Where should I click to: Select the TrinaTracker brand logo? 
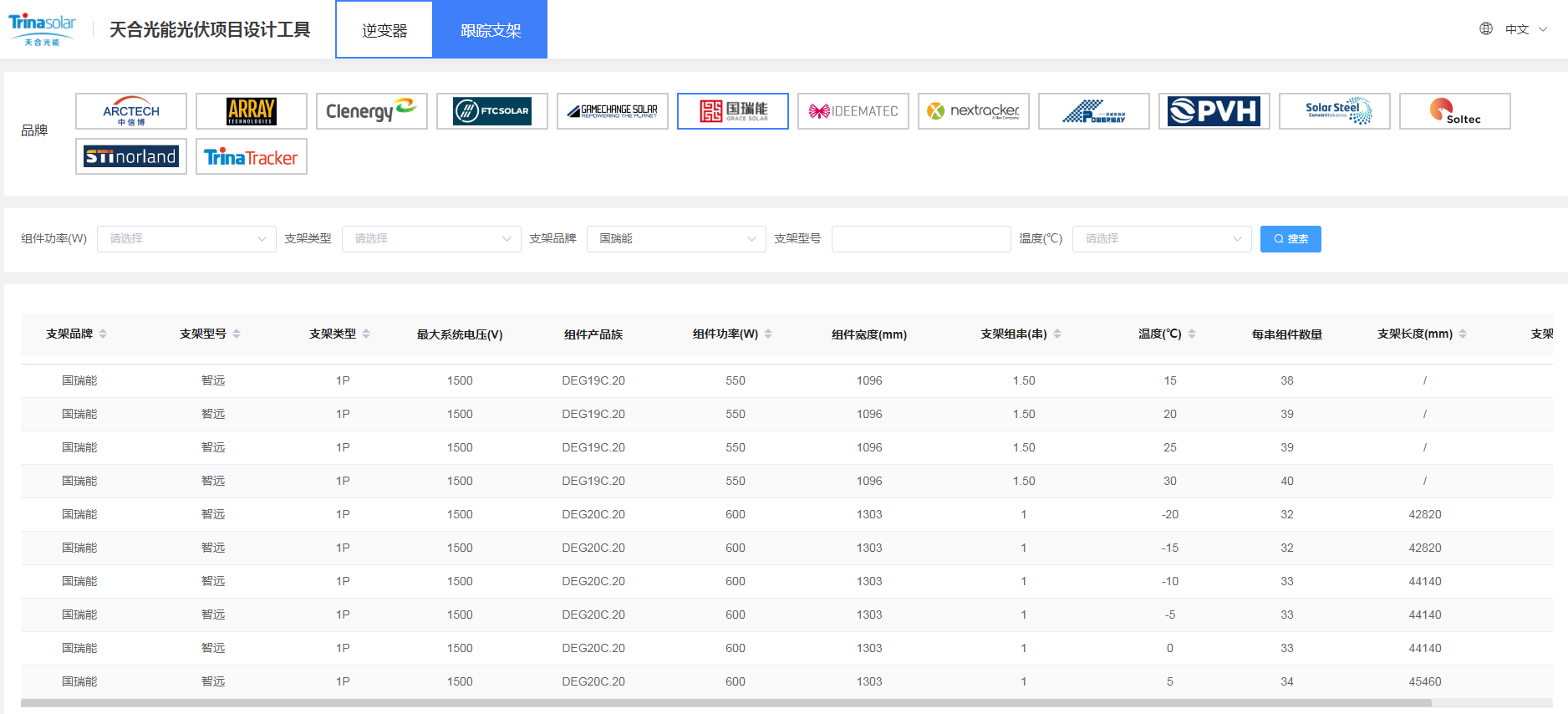pos(252,156)
